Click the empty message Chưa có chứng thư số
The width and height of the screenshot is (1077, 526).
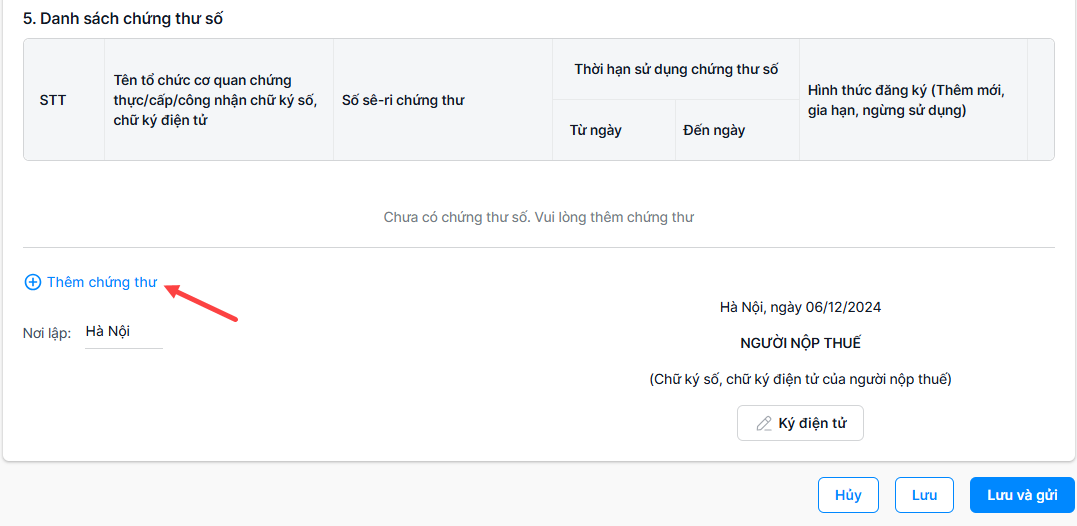[538, 217]
